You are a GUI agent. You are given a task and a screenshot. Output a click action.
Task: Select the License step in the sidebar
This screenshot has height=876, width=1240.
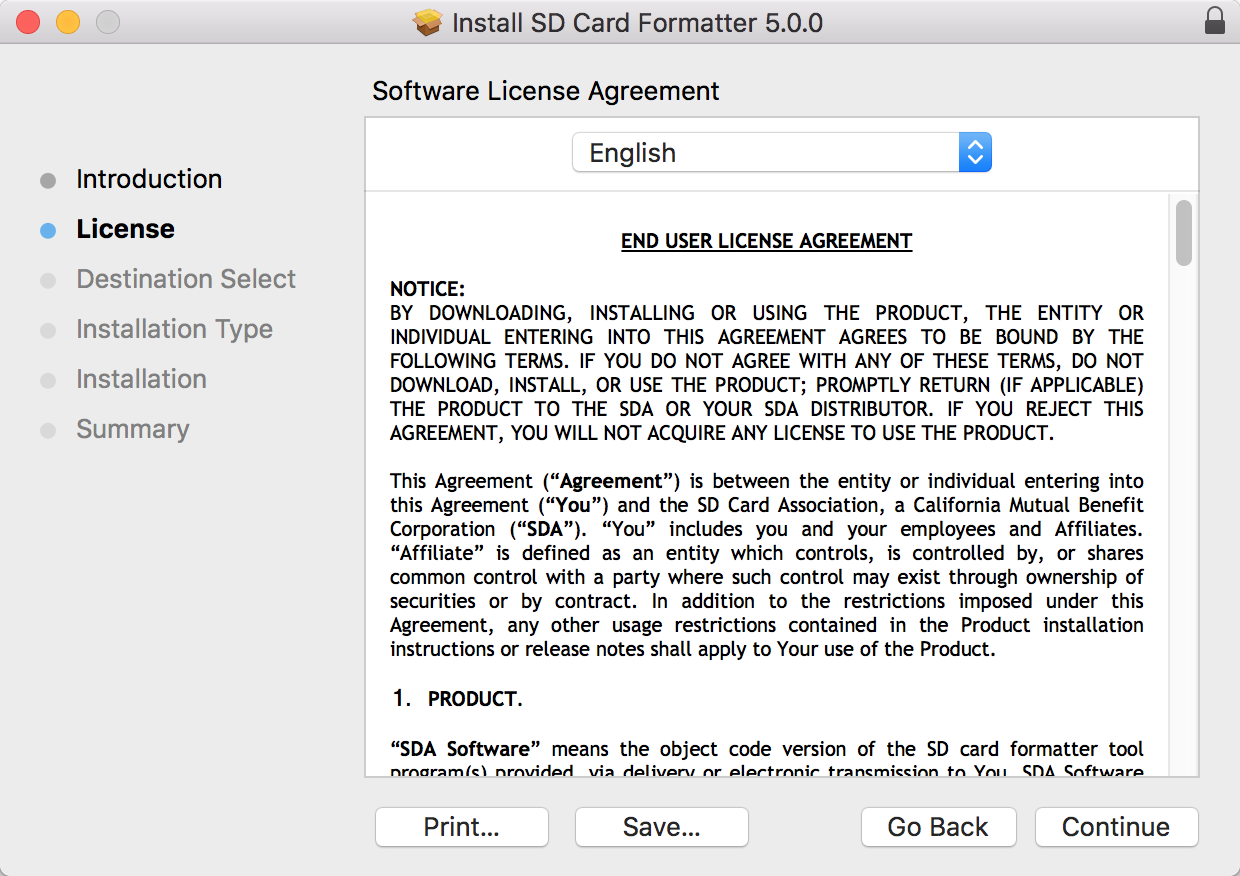pyautogui.click(x=125, y=229)
